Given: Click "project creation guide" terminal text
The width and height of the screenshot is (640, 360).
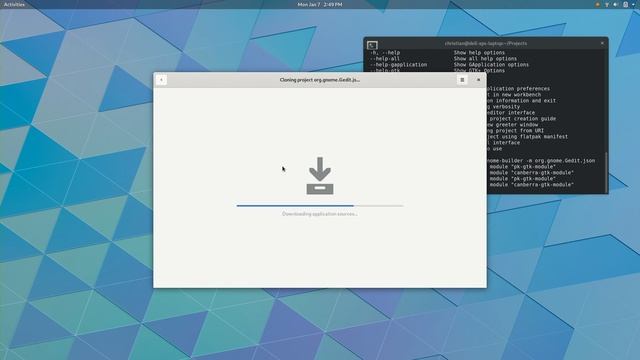Looking at the screenshot, I should pos(523,119).
